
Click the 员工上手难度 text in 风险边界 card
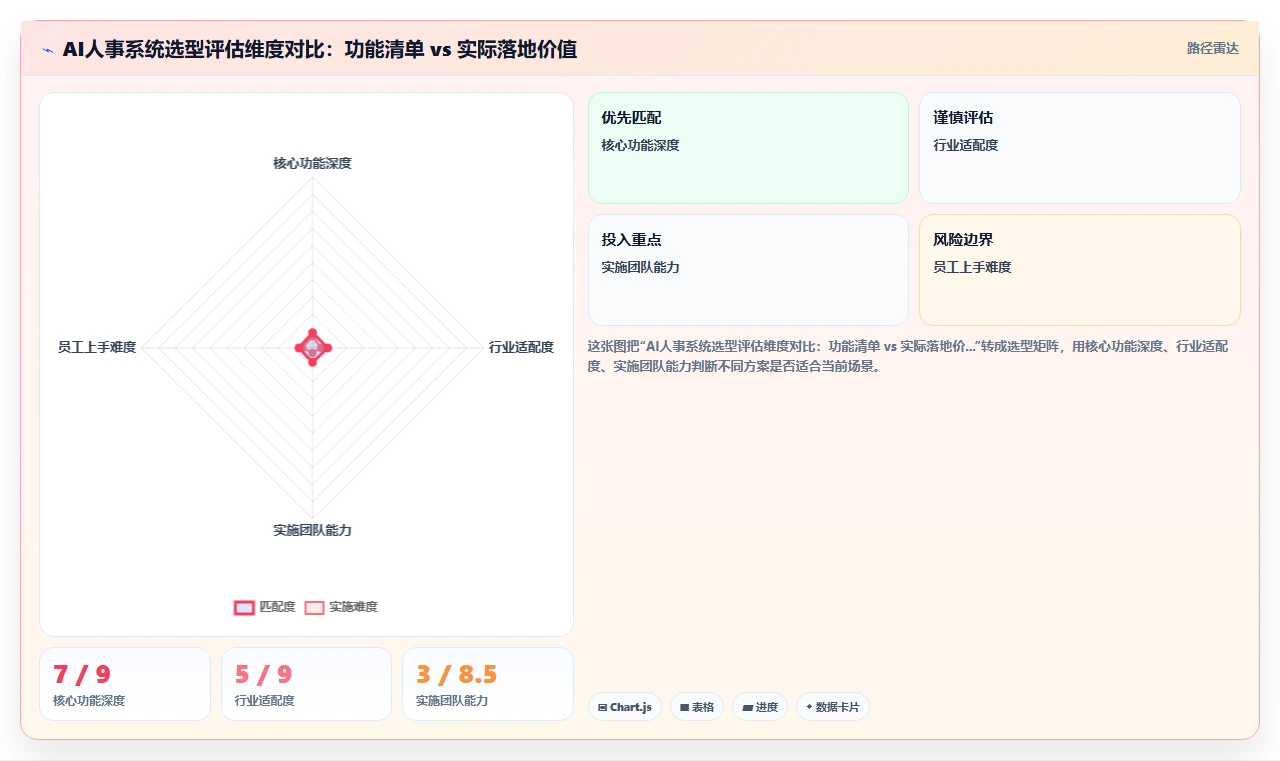pos(972,267)
